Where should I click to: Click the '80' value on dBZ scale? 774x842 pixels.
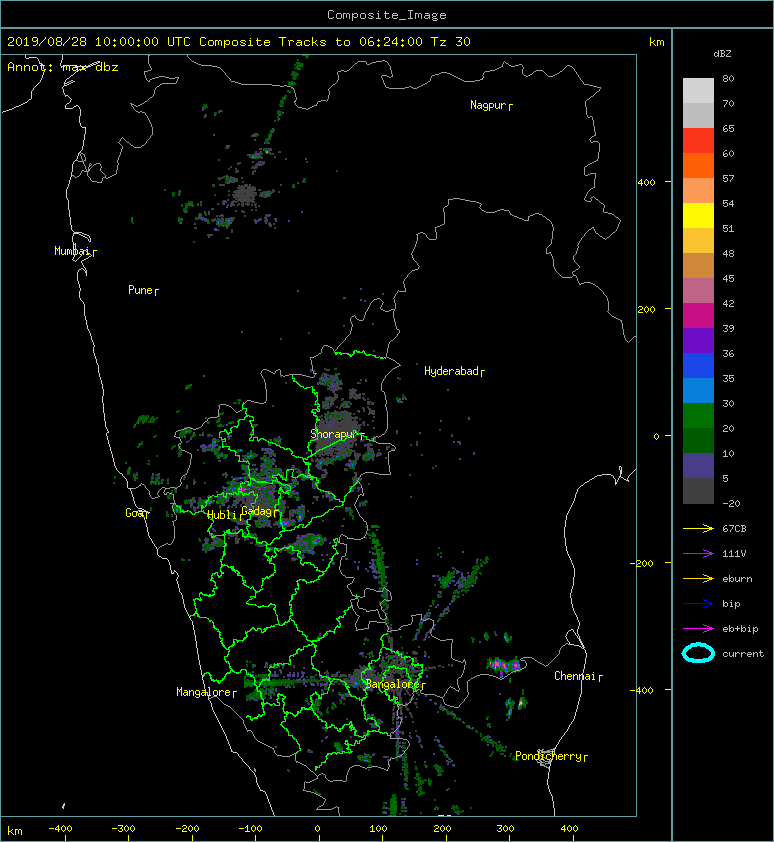pos(728,78)
